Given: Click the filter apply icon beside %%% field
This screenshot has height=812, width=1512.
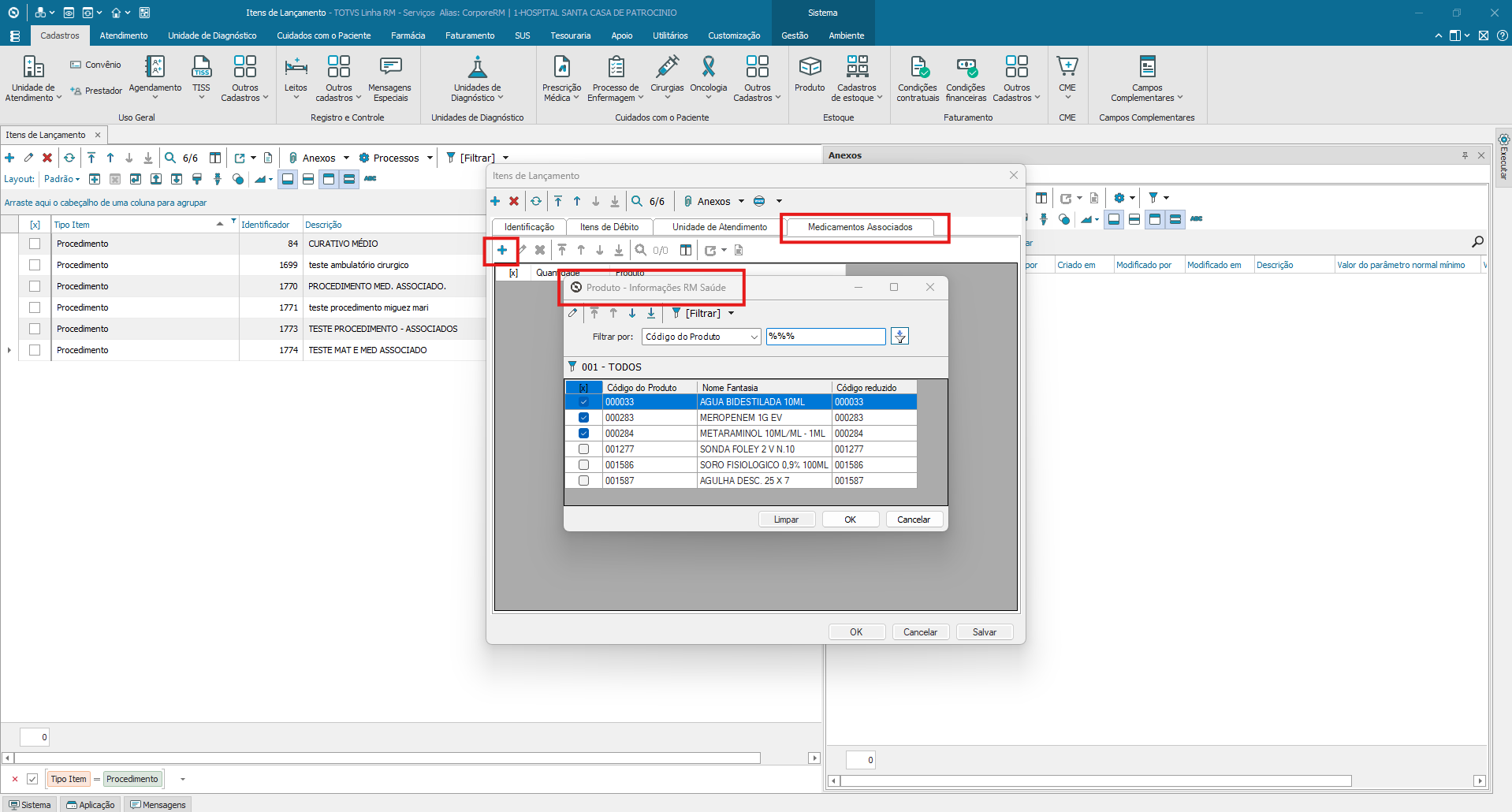Looking at the screenshot, I should click(899, 337).
